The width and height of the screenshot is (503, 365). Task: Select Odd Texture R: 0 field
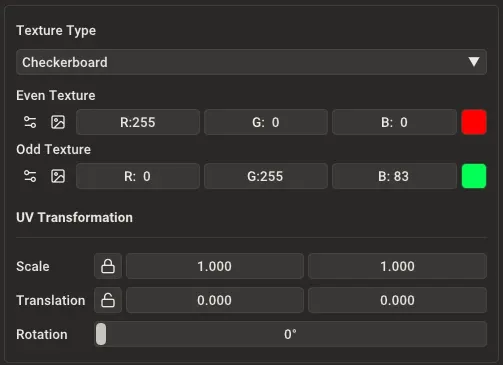pos(138,176)
